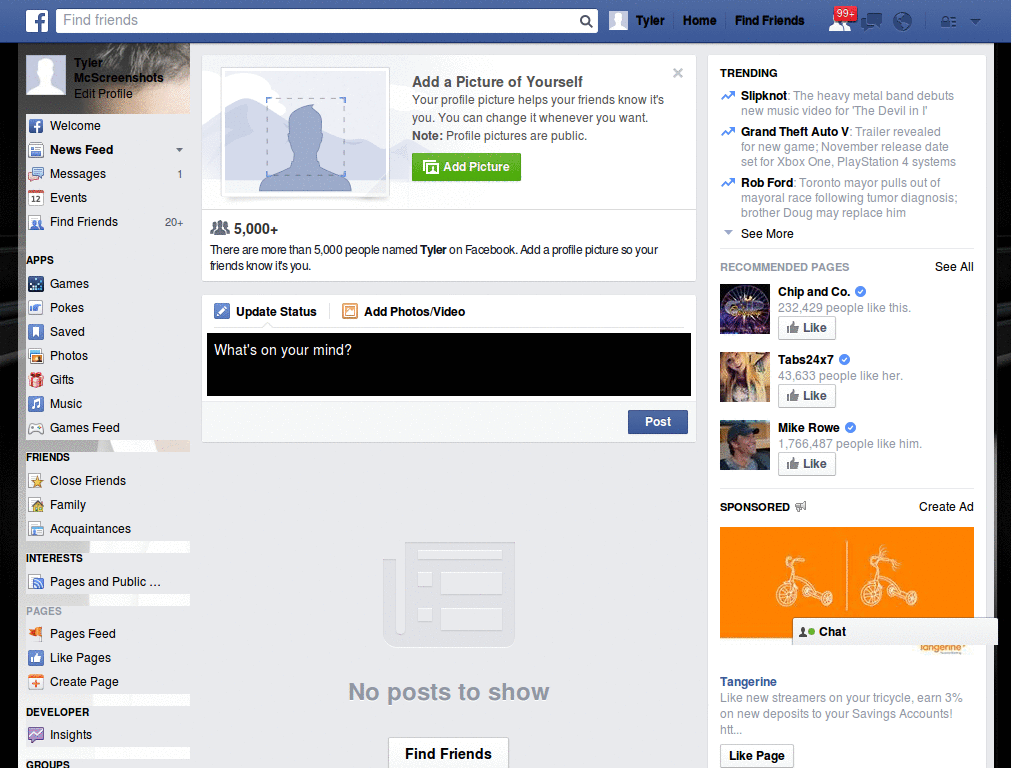Open Find Friends in top bar
The image size is (1024, 768).
click(x=769, y=21)
